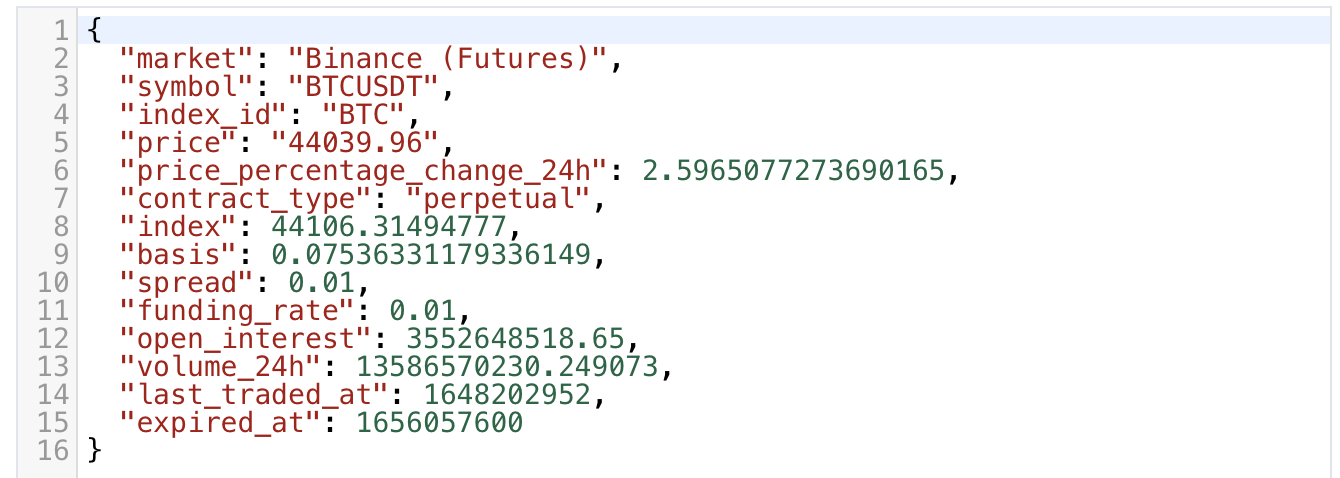Click the funding_rate value 0.01

422,311
